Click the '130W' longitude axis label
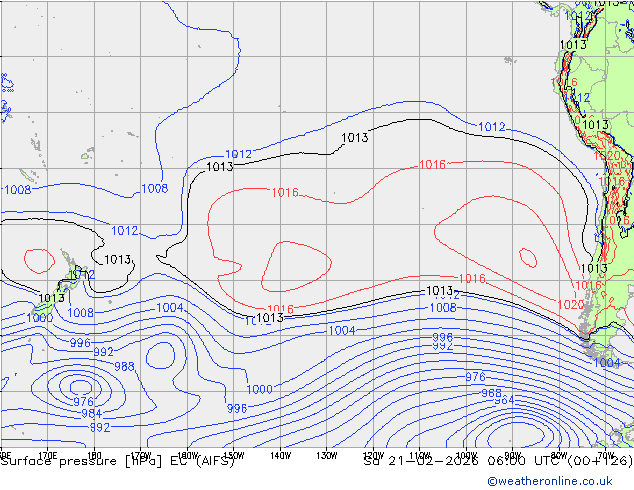This screenshot has height=490, width=634. coord(327,456)
